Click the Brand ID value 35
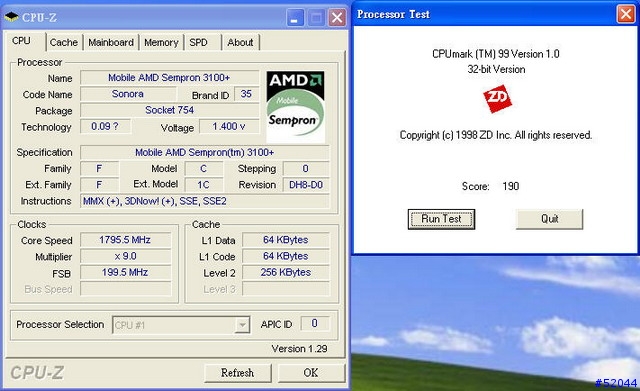This screenshot has width=640, height=391. pos(246,94)
